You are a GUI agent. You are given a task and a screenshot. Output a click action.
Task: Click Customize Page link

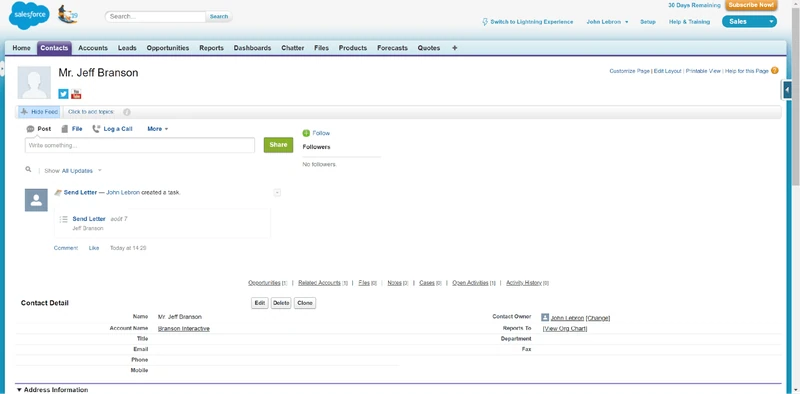tap(630, 71)
